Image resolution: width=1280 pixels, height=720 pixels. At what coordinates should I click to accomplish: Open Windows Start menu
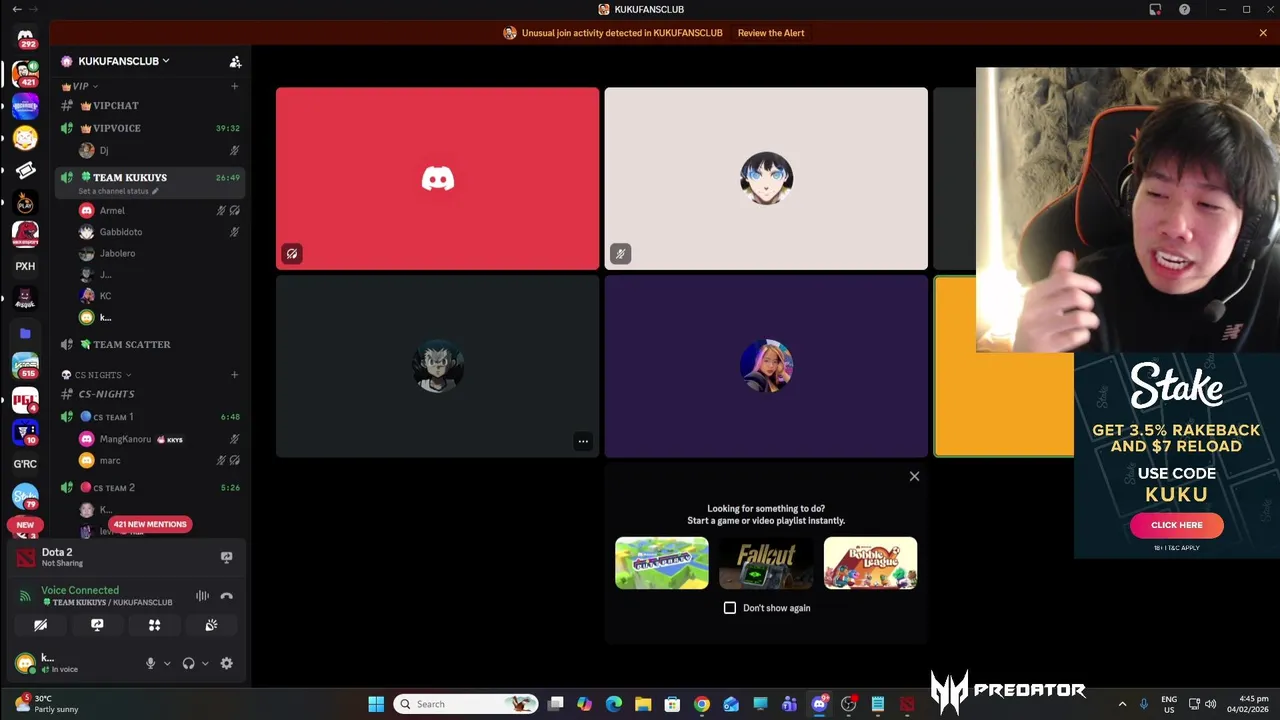376,704
